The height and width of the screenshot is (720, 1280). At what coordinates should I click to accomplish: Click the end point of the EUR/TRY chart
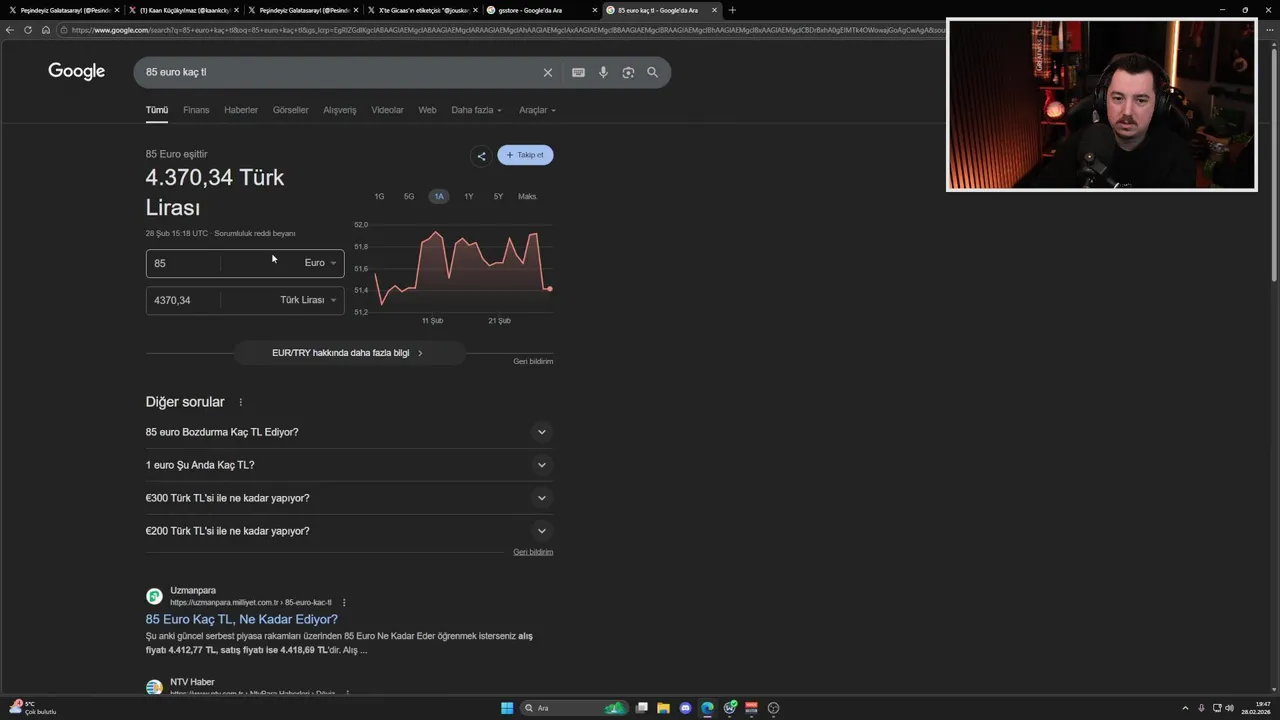coord(550,289)
